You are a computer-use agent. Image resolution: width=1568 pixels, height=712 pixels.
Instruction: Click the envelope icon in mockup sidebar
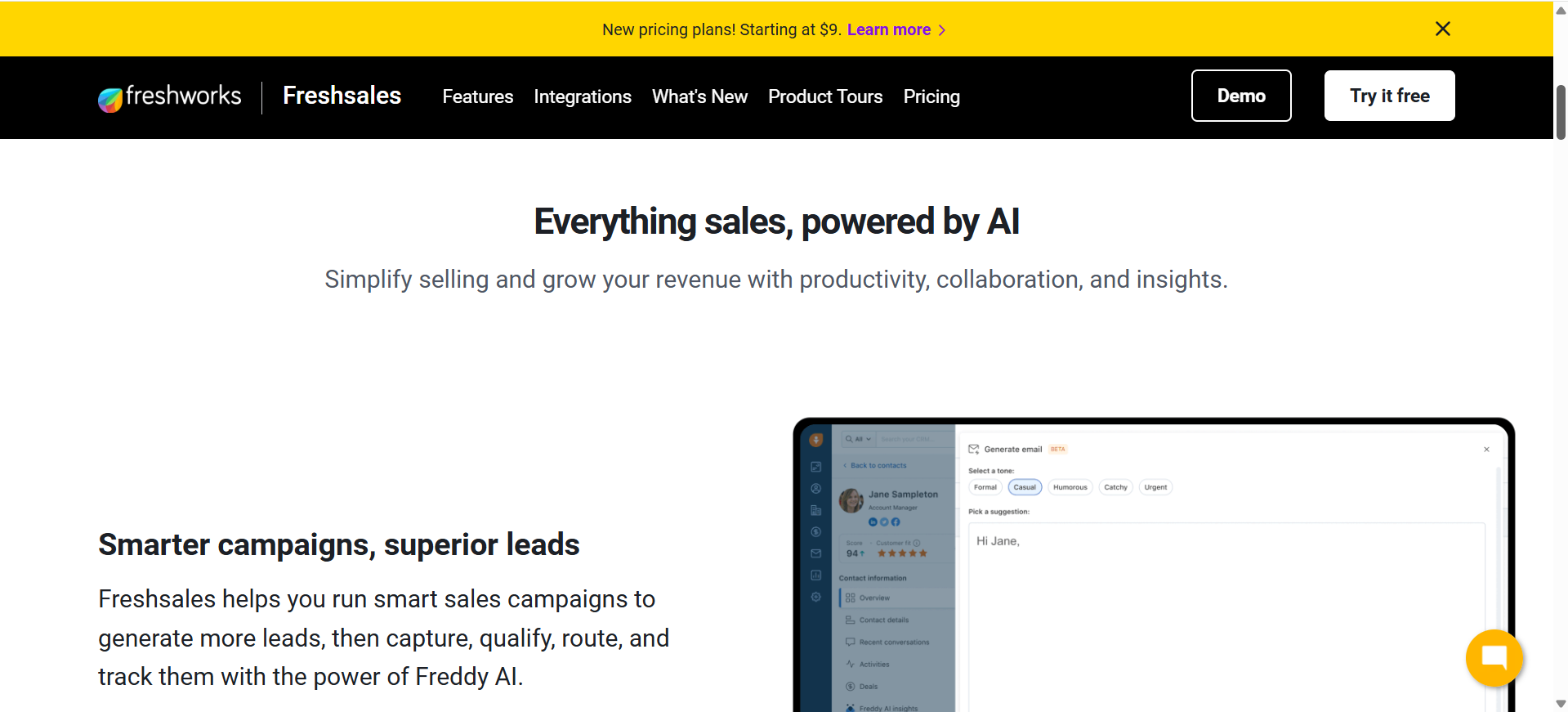click(x=815, y=553)
